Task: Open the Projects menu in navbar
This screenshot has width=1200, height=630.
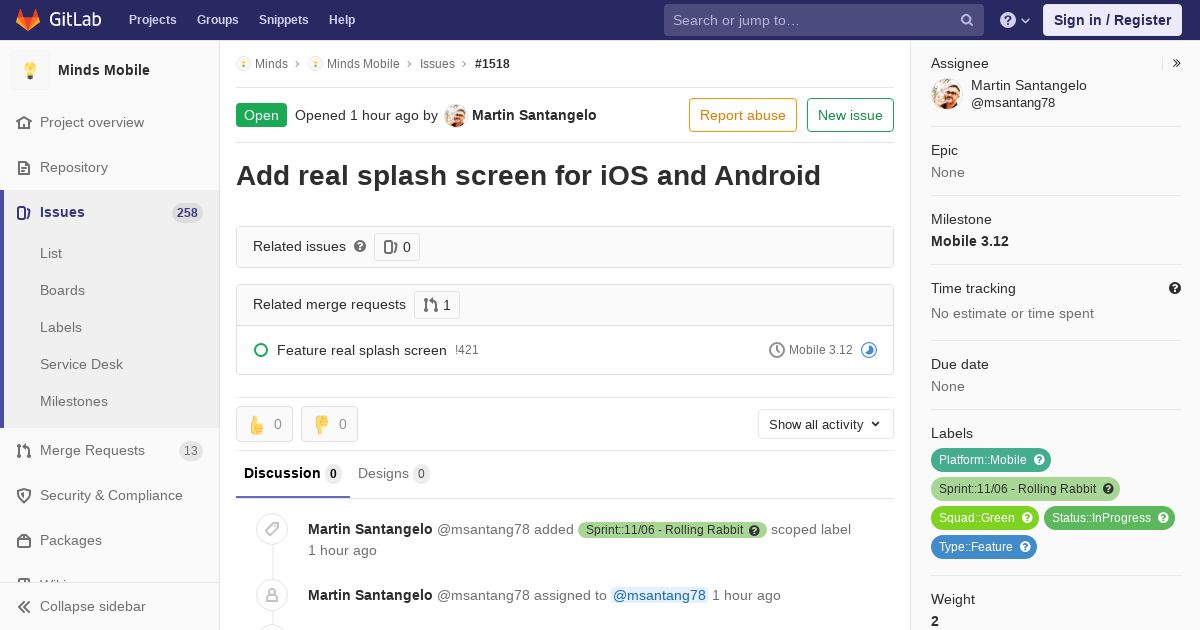Action: 152,20
